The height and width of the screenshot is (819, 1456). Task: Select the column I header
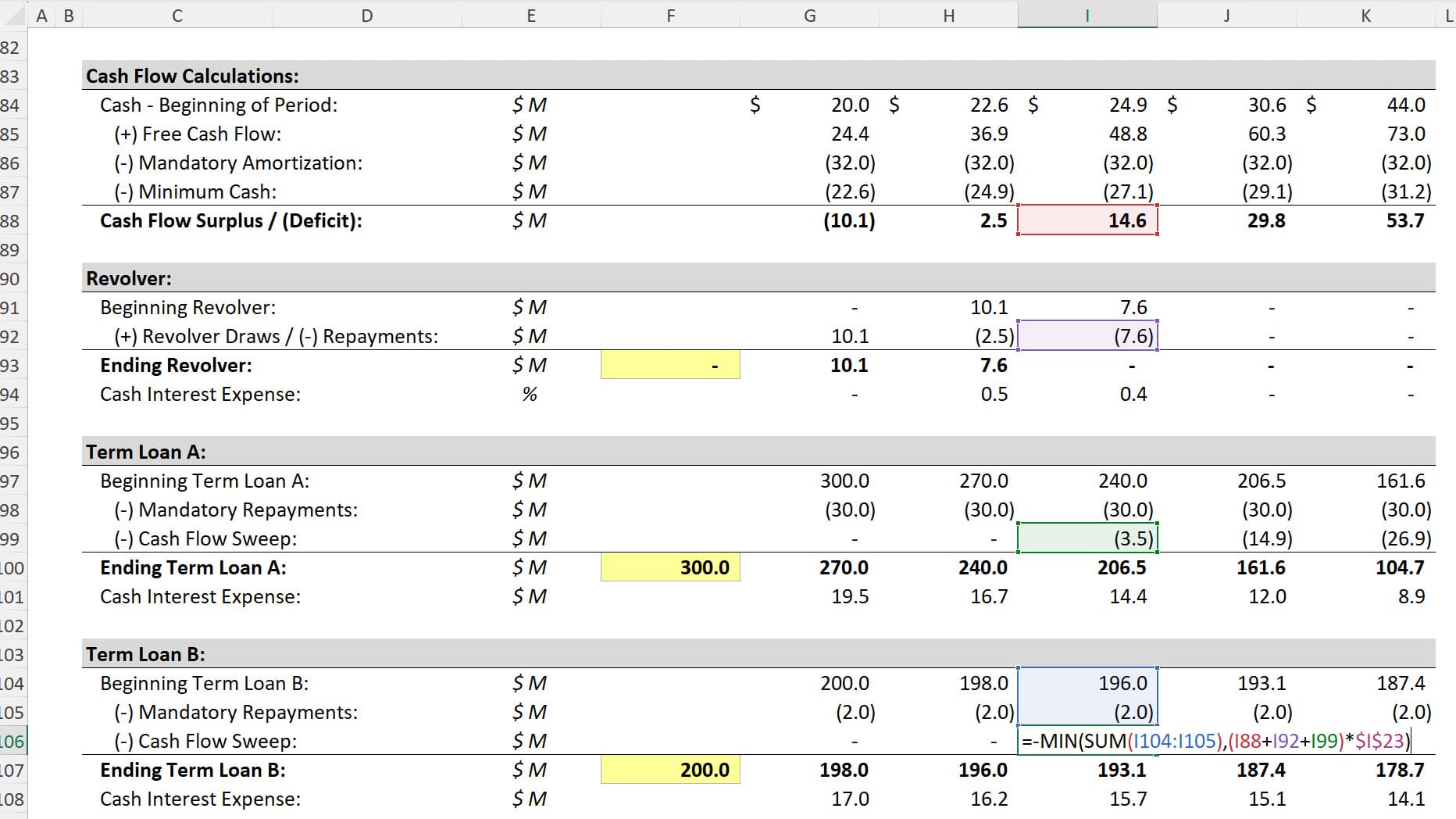point(1087,14)
